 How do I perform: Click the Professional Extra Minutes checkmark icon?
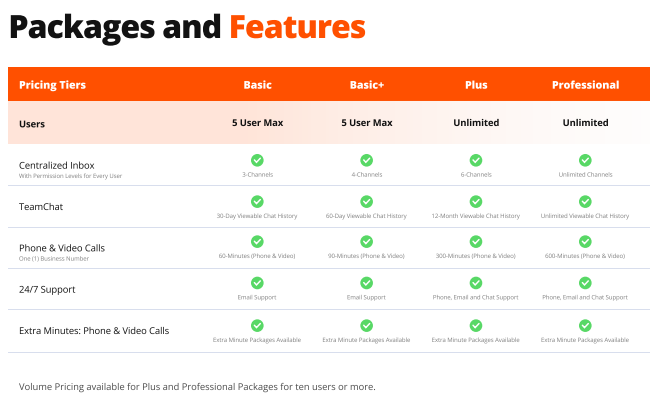585,326
